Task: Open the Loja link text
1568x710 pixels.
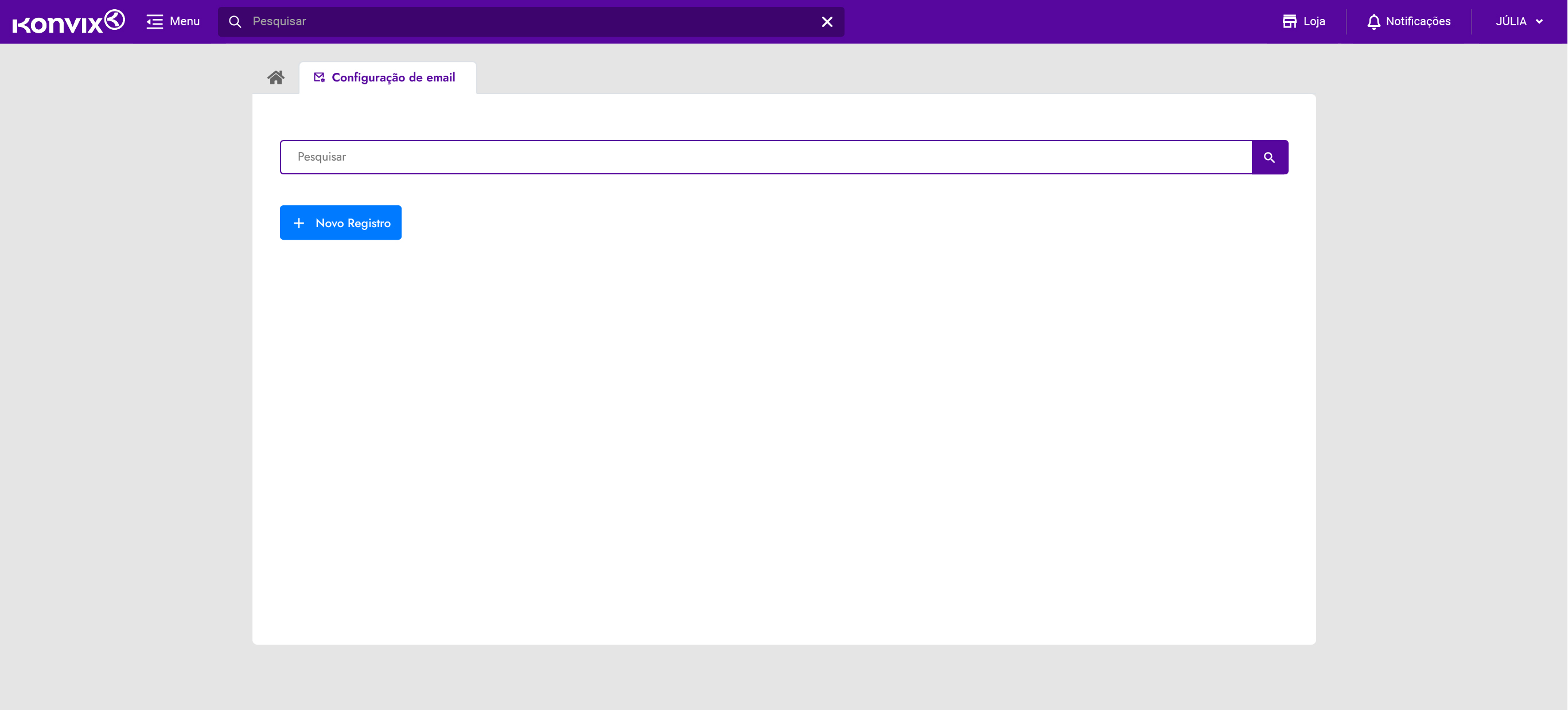Action: 1314,22
